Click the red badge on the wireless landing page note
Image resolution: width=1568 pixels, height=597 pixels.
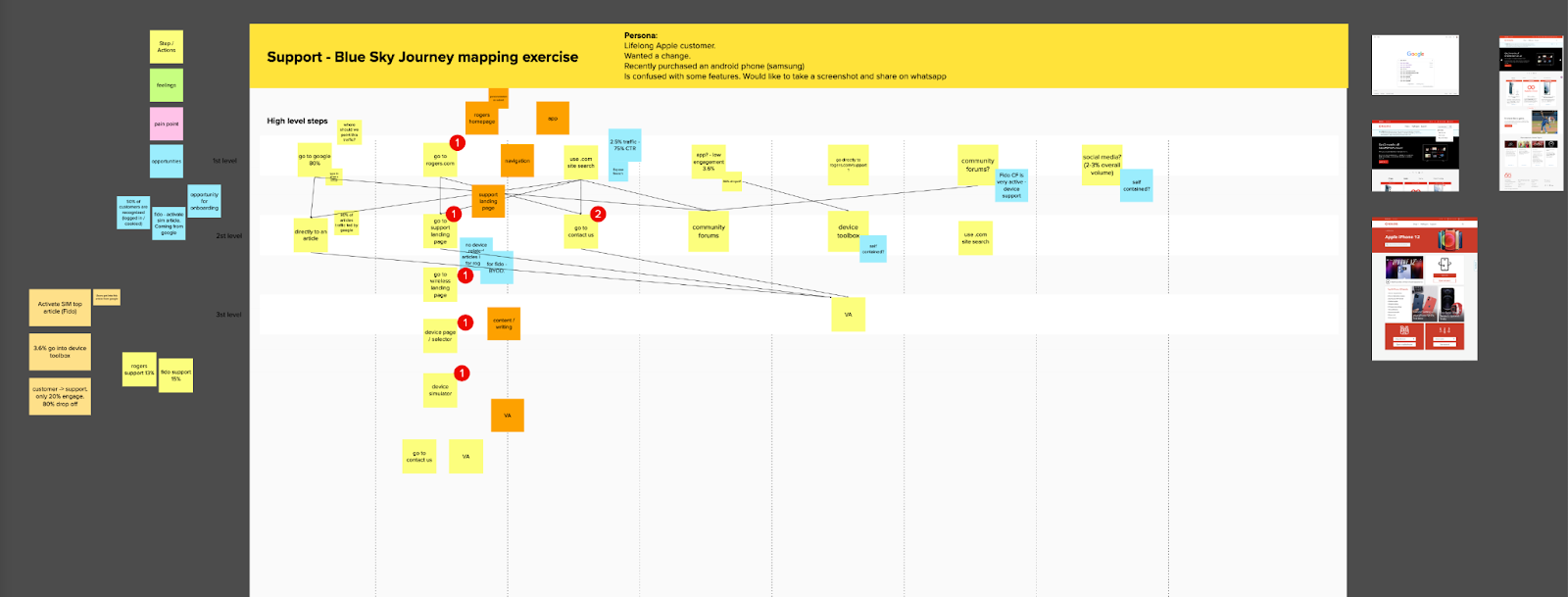click(465, 275)
